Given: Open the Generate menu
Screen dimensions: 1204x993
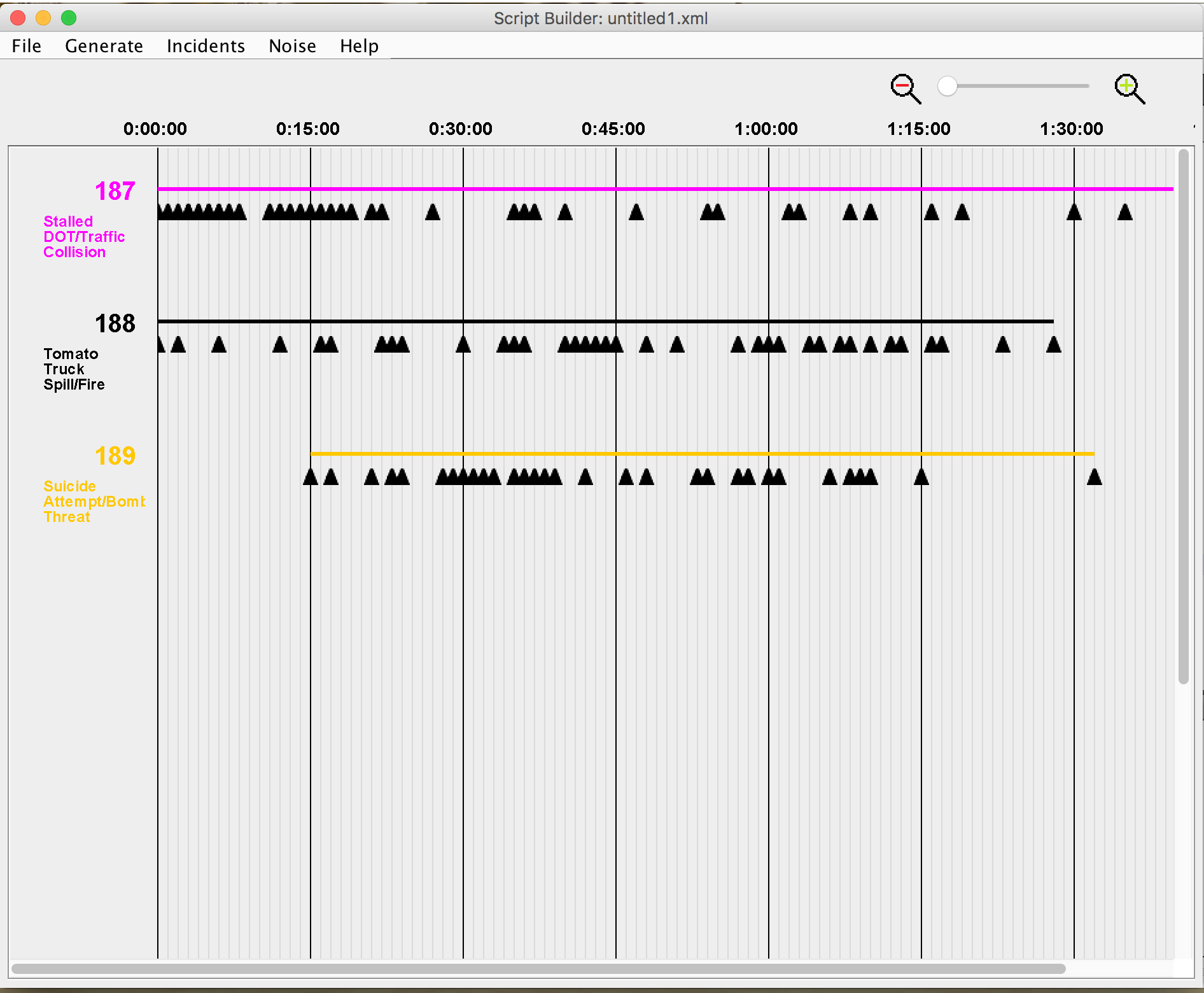Looking at the screenshot, I should [x=104, y=46].
